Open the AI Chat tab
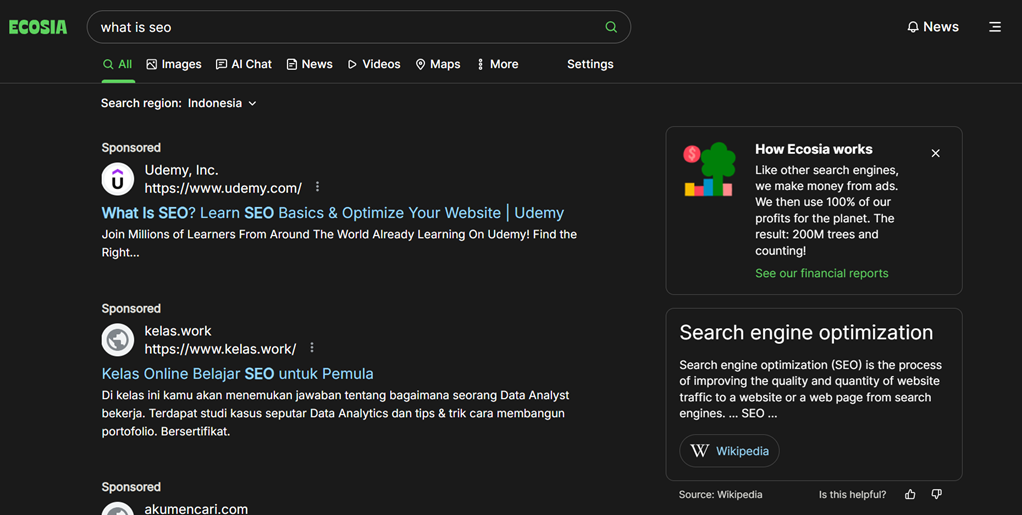Screen dimensions: 1022x515 pos(244,64)
